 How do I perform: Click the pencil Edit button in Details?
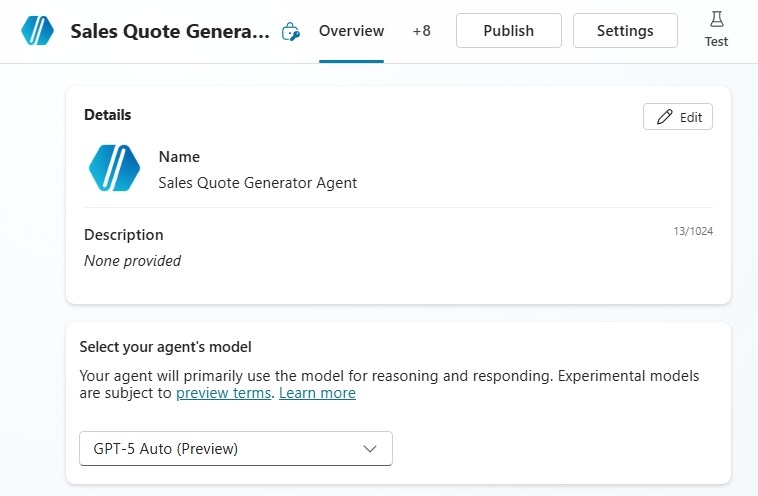(677, 117)
